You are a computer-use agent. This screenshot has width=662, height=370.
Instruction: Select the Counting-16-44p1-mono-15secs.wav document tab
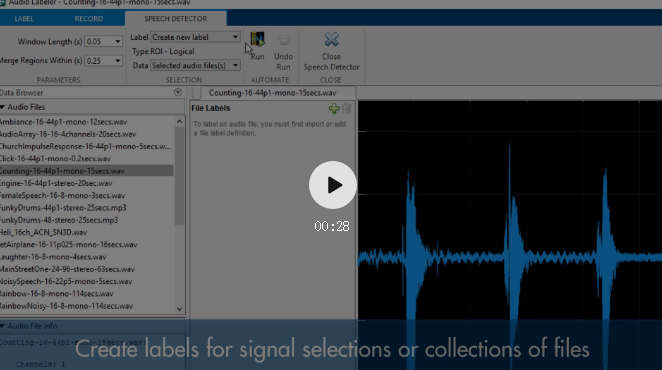272,93
